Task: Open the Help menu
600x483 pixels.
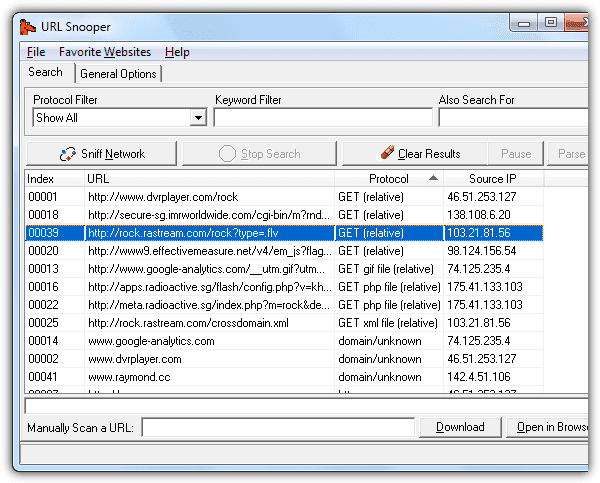Action: click(x=177, y=52)
